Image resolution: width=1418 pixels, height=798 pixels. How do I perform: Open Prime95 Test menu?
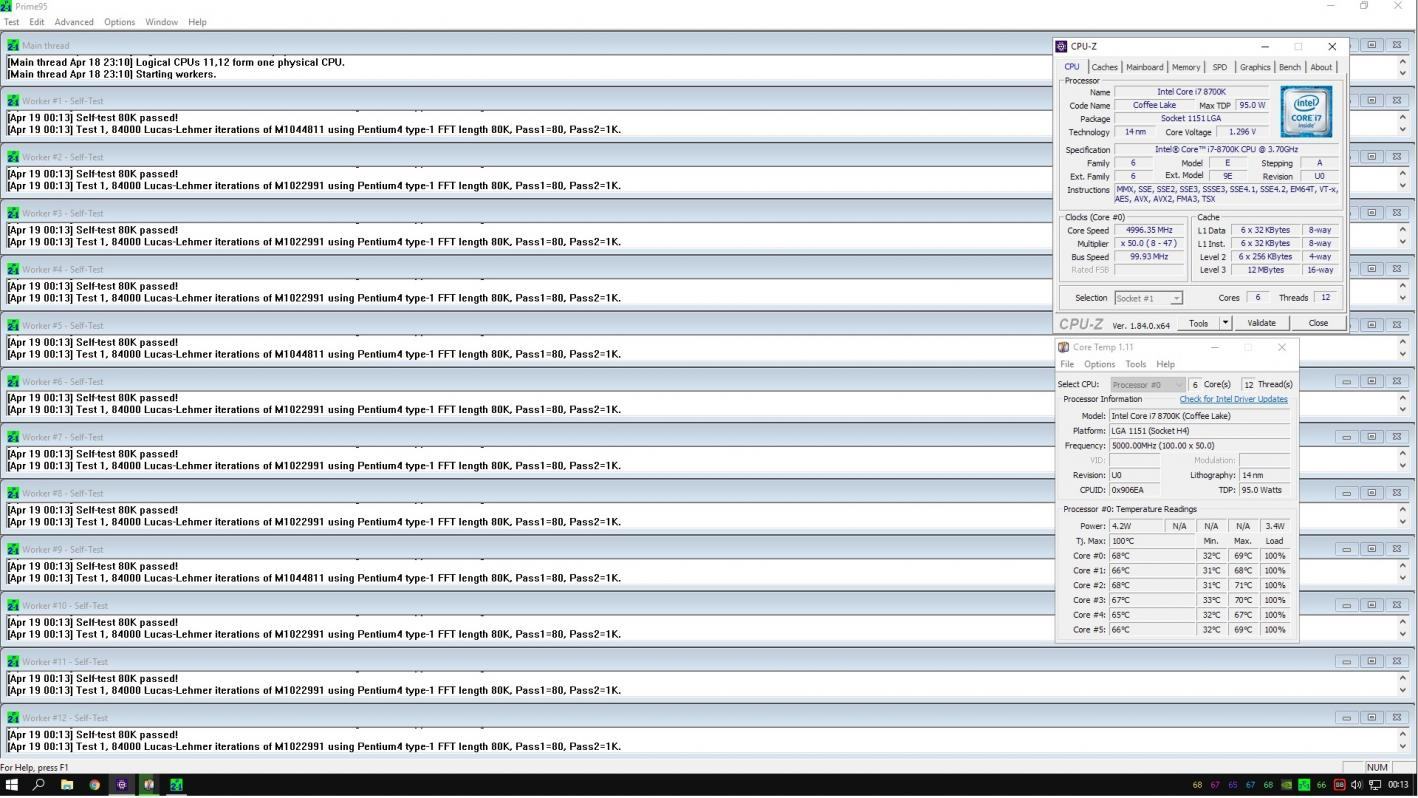[12, 22]
